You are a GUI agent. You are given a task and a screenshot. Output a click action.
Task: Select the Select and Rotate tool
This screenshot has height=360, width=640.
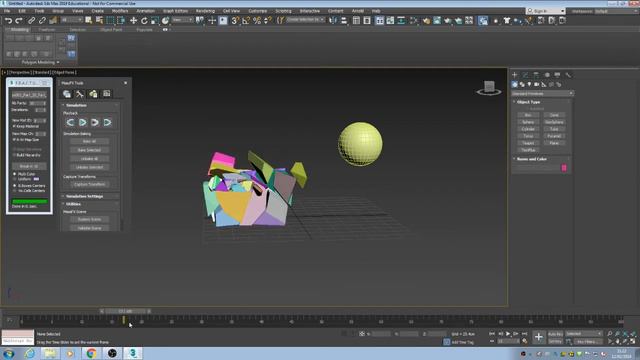pyautogui.click(x=144, y=20)
